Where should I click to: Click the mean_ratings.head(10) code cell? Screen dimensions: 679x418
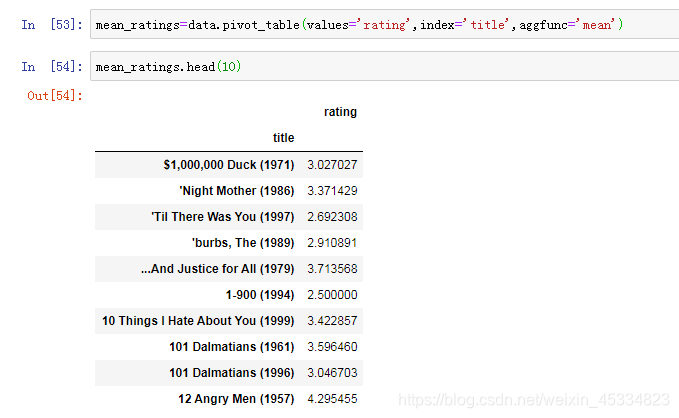pos(385,66)
